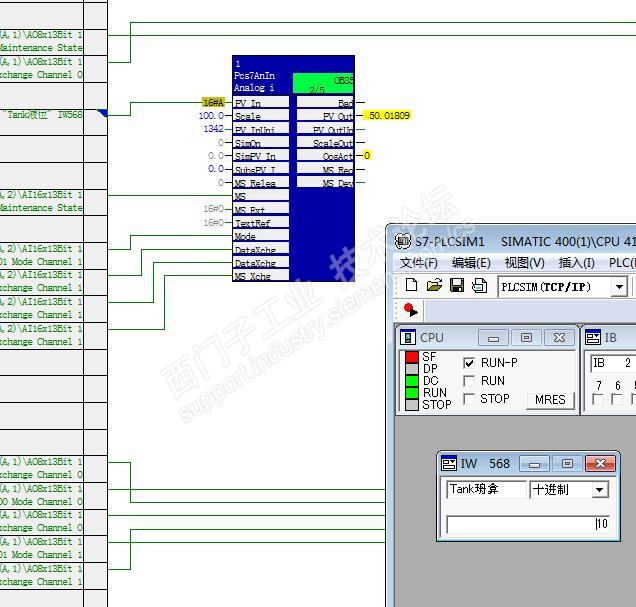This screenshot has height=607, width=636.
Task: Click the Scale input value 100.0
Action: (211, 116)
